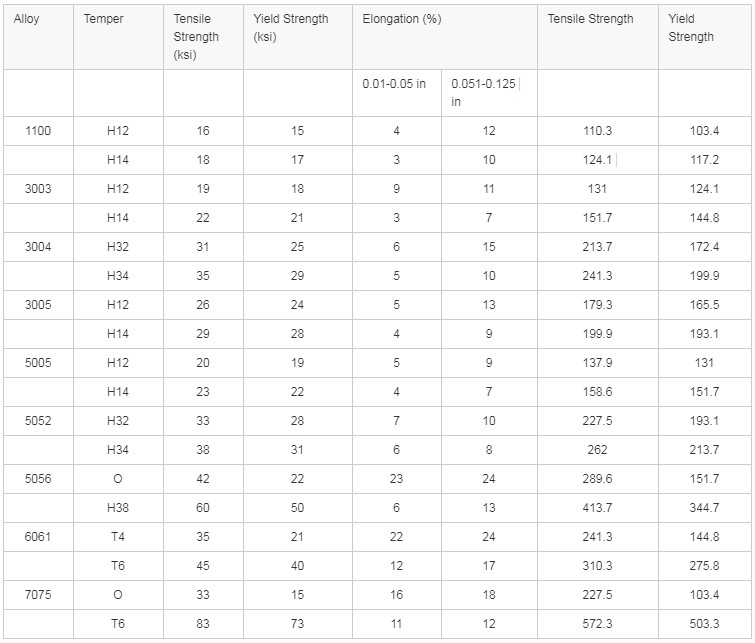The width and height of the screenshot is (755, 643).
Task: Select the H38 temper cell
Action: [x=118, y=508]
